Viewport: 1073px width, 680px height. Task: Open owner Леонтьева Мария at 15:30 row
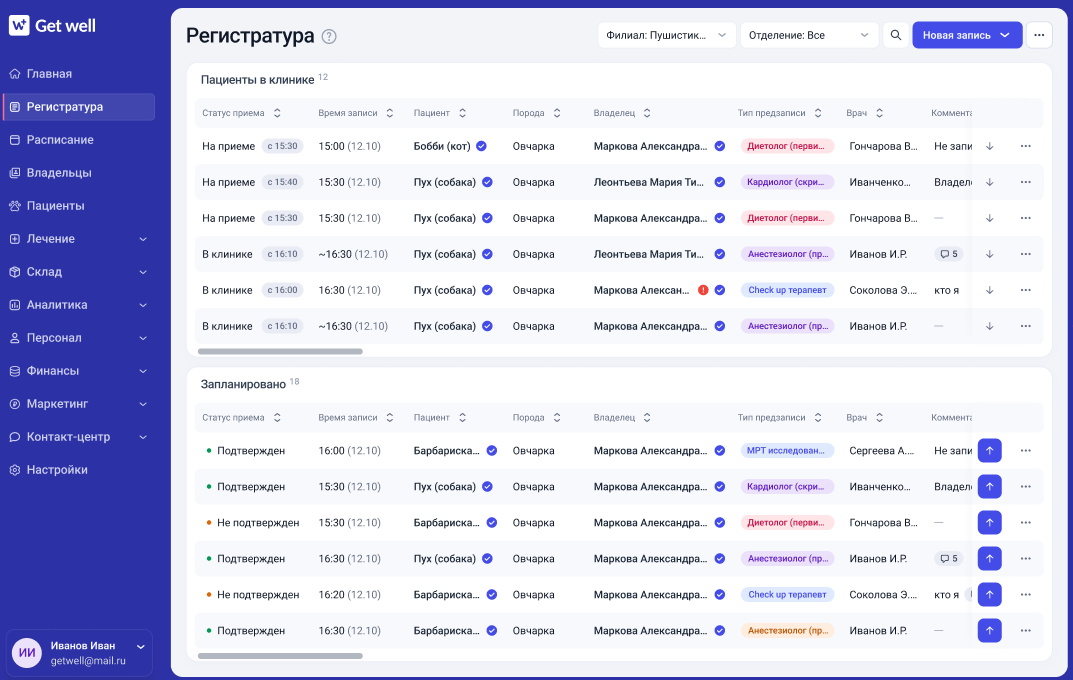tap(649, 182)
